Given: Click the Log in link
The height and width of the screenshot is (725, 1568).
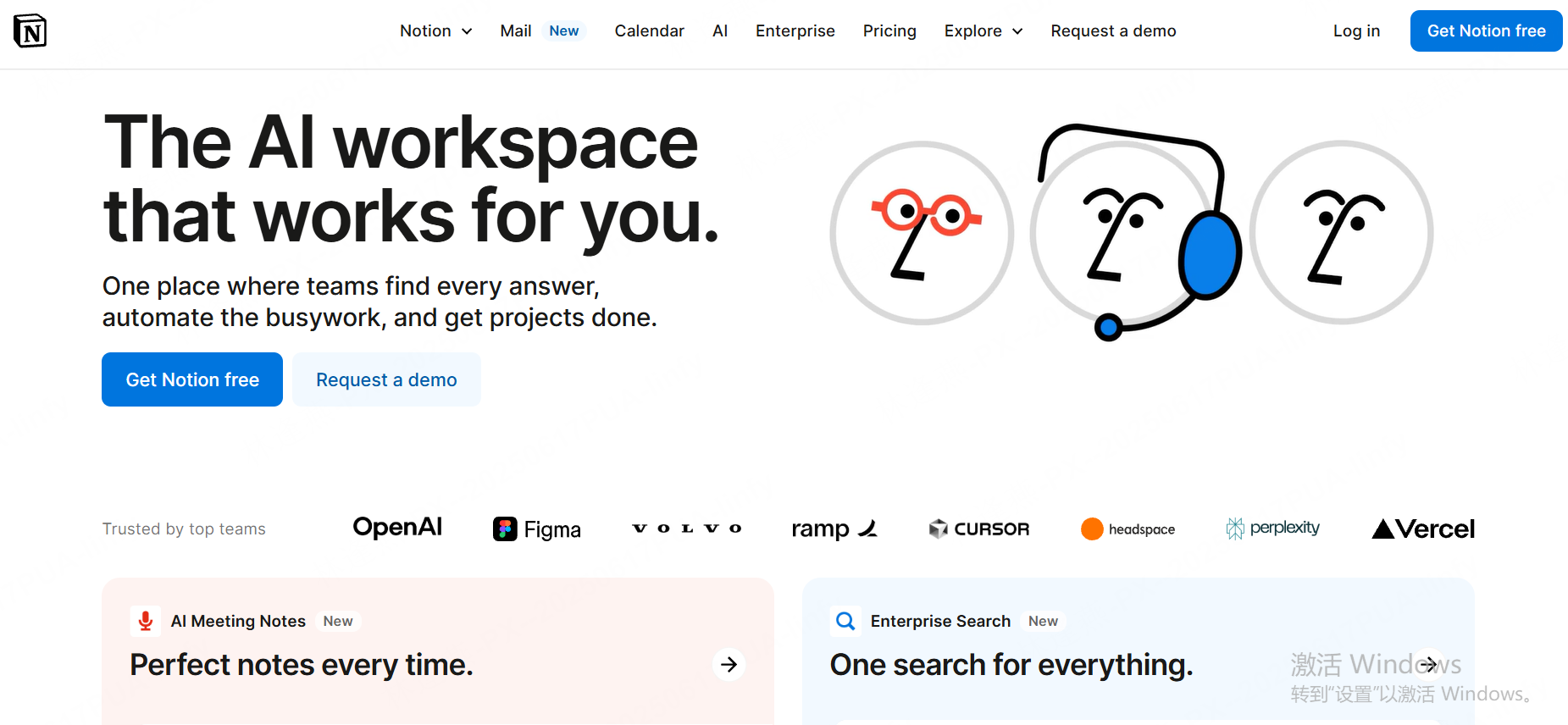Looking at the screenshot, I should click(1356, 30).
